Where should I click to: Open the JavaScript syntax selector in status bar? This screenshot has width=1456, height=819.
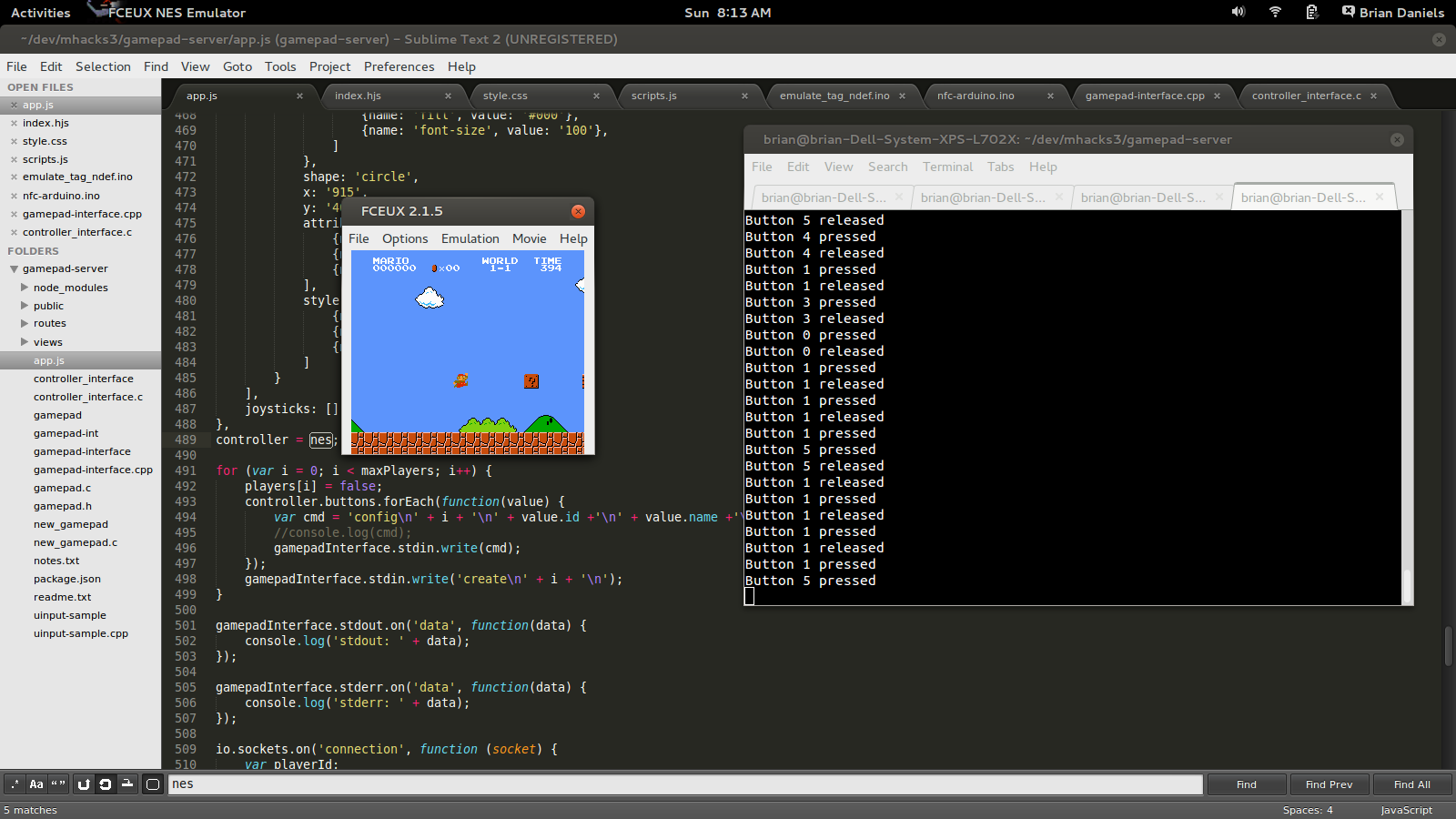tap(1406, 810)
